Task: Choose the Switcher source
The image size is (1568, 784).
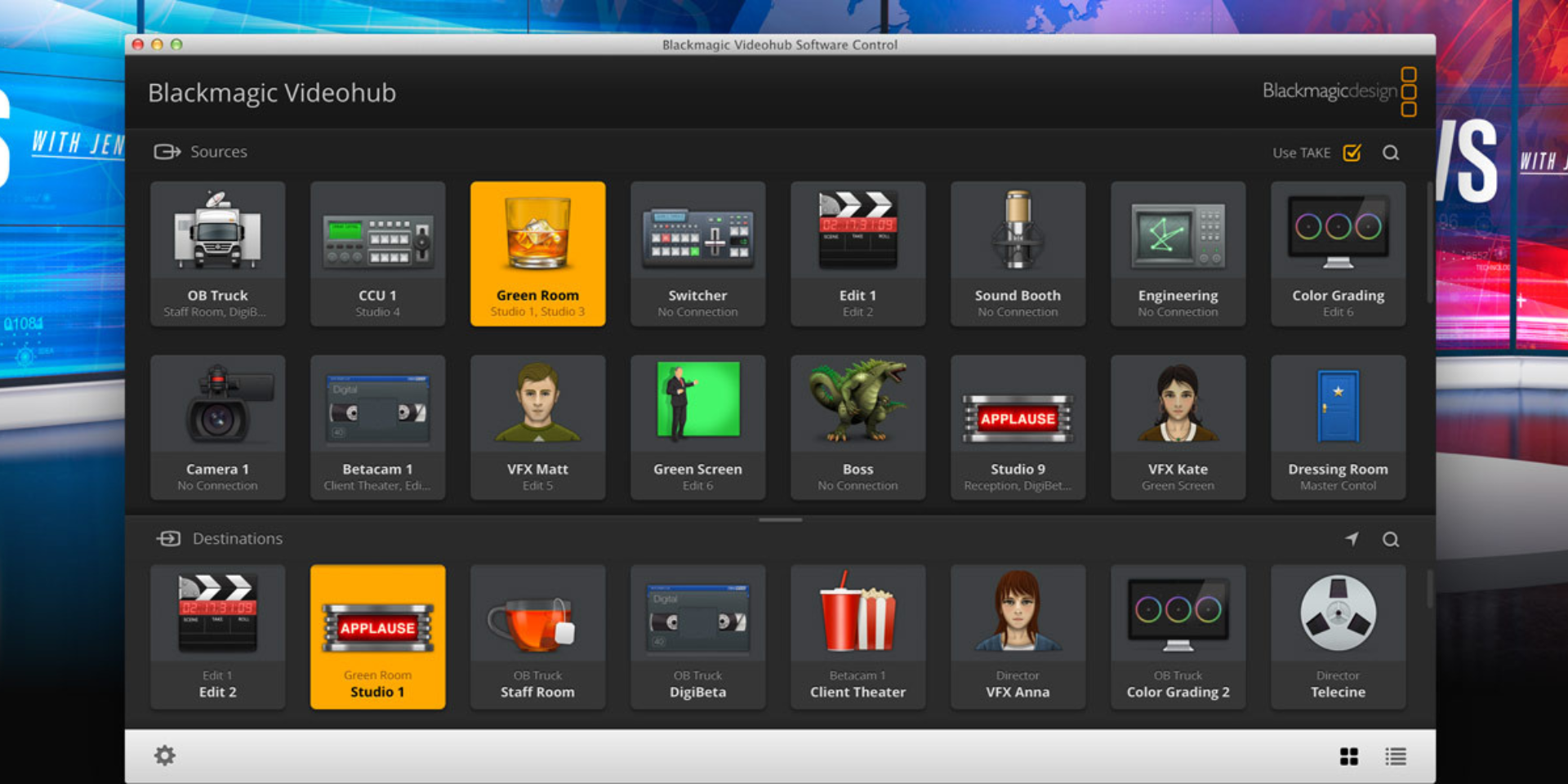Action: point(697,254)
